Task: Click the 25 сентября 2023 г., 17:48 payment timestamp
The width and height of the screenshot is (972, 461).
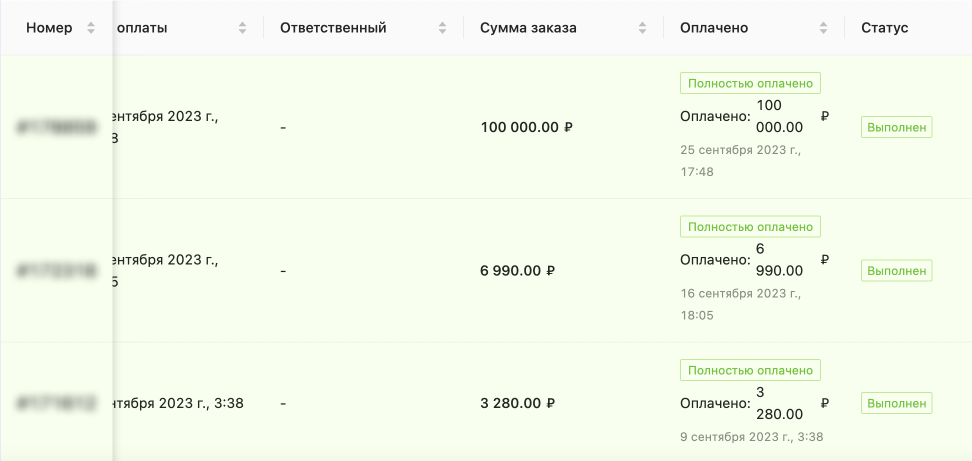Action: pyautogui.click(x=740, y=160)
